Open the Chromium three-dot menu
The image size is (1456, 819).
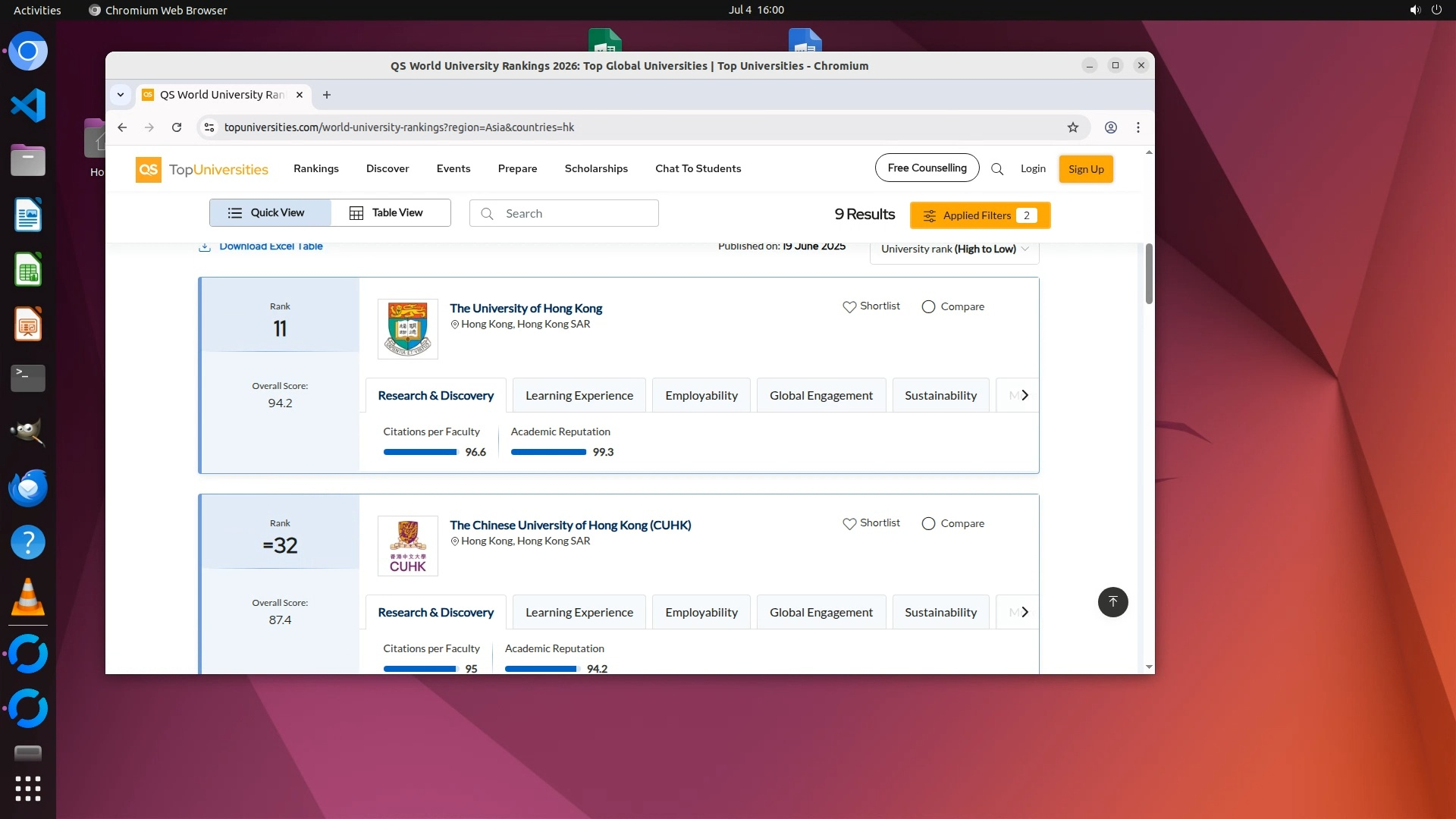(x=1137, y=127)
